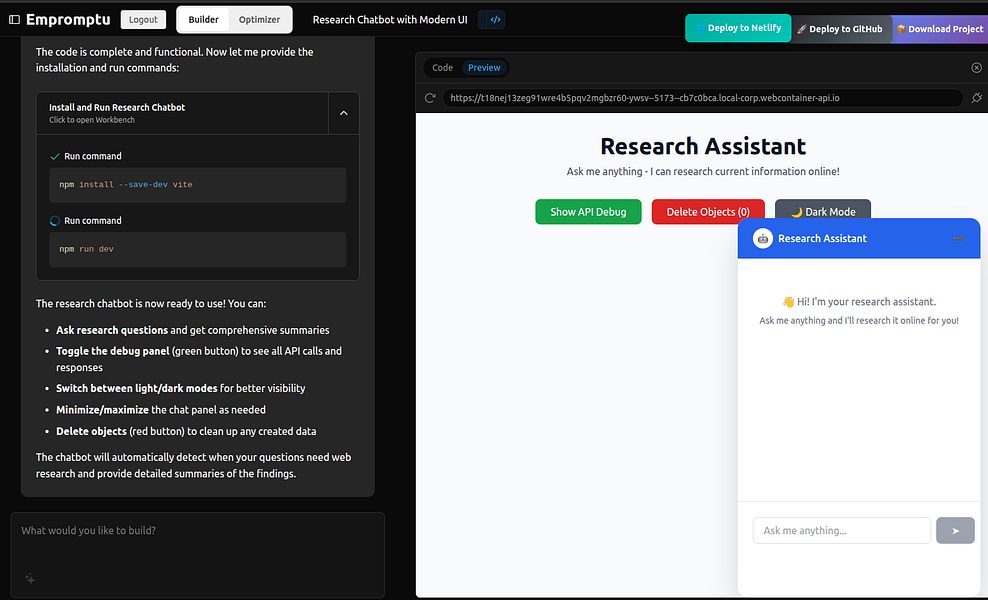Deploy to GitHub

[840, 29]
